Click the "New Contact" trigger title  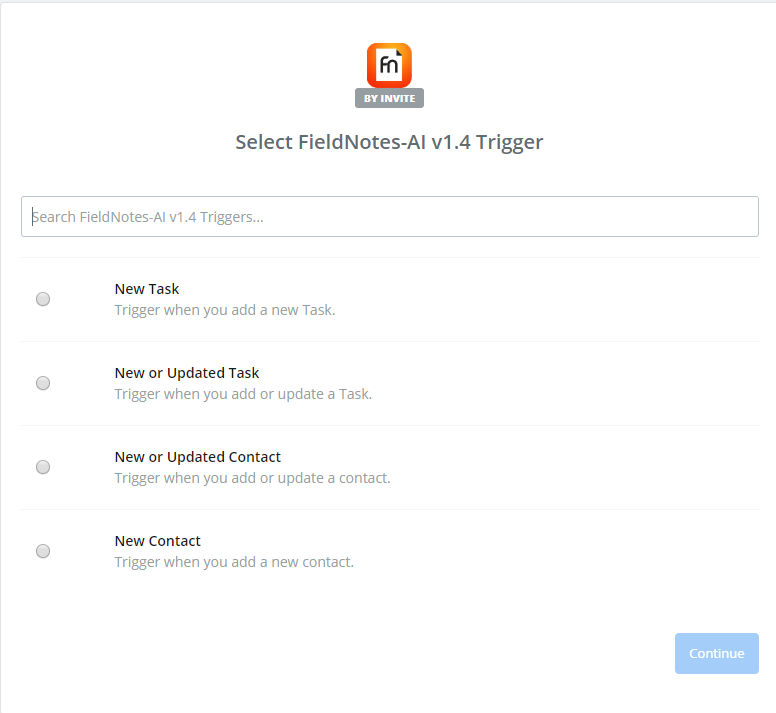157,541
